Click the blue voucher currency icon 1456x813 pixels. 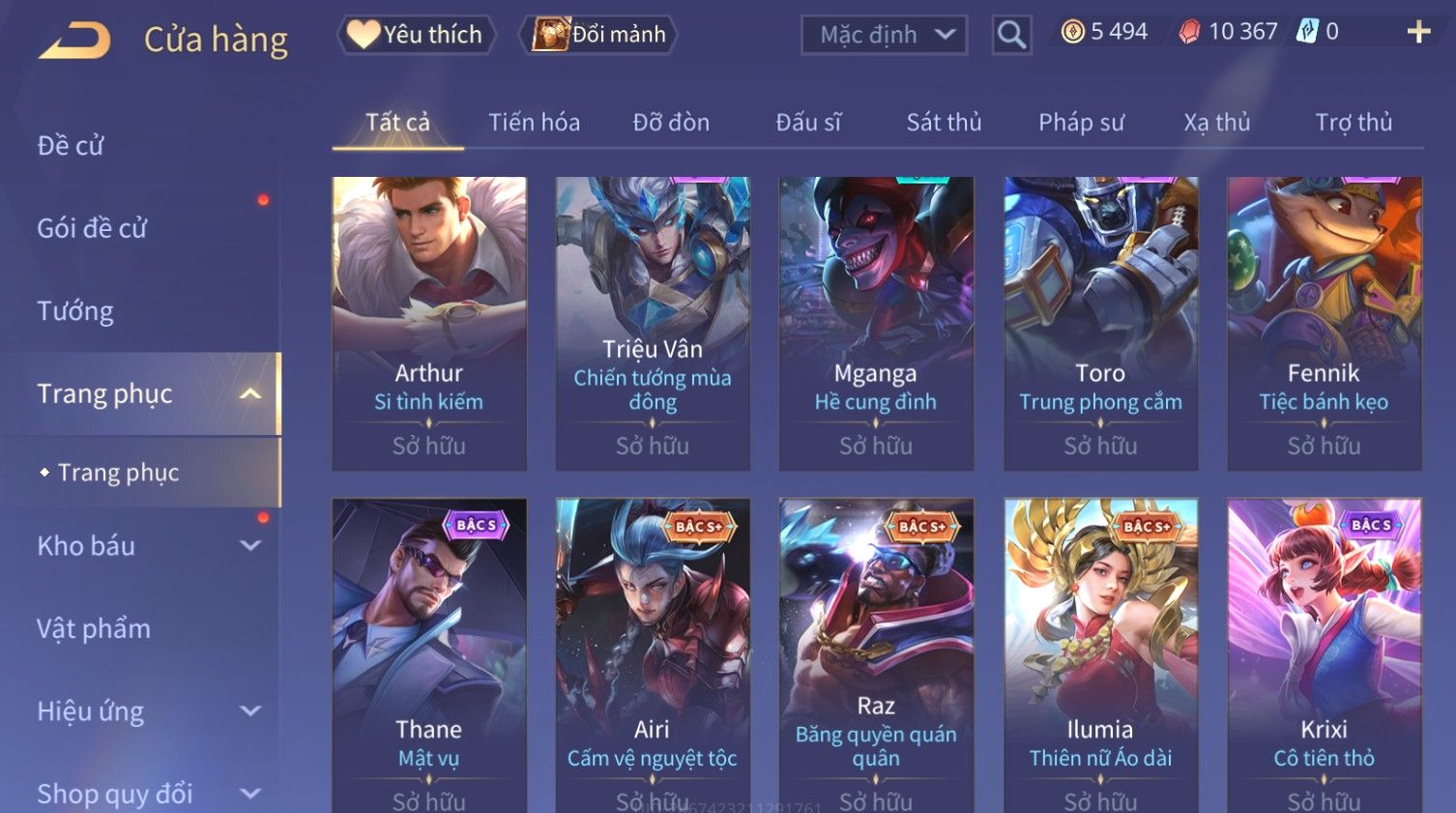point(1307,31)
